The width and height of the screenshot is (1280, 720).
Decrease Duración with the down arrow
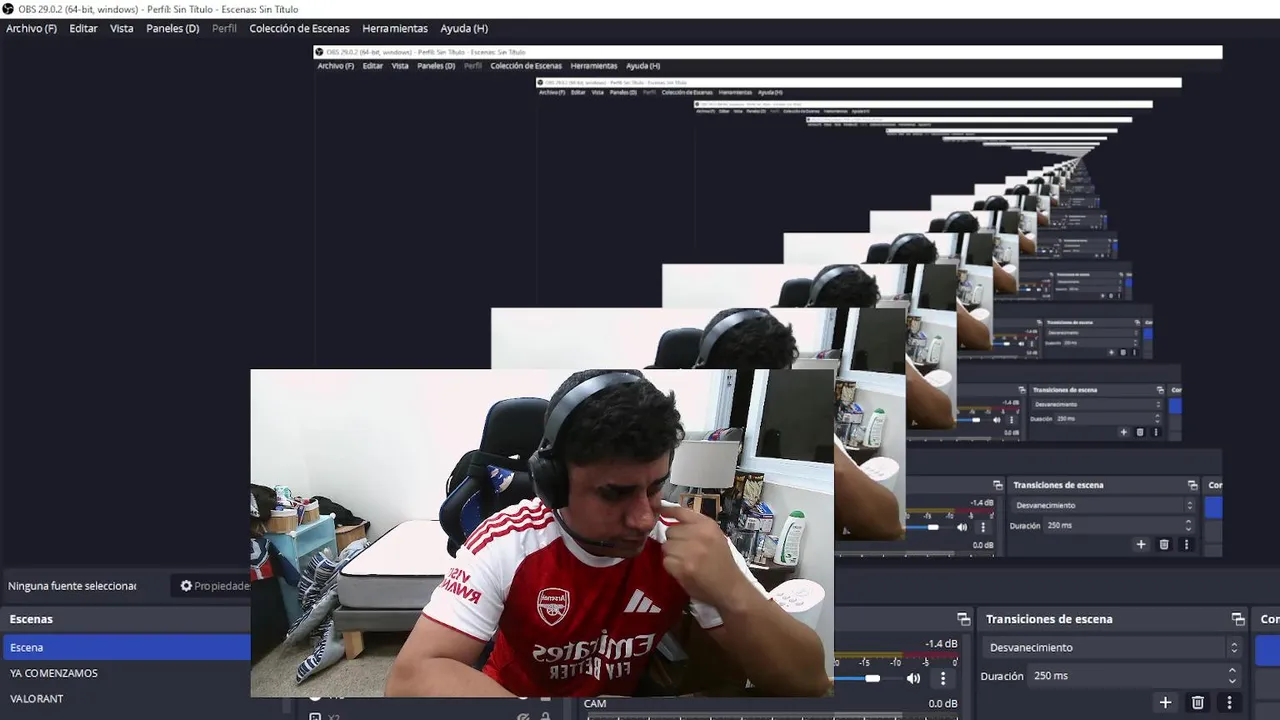tap(1233, 682)
